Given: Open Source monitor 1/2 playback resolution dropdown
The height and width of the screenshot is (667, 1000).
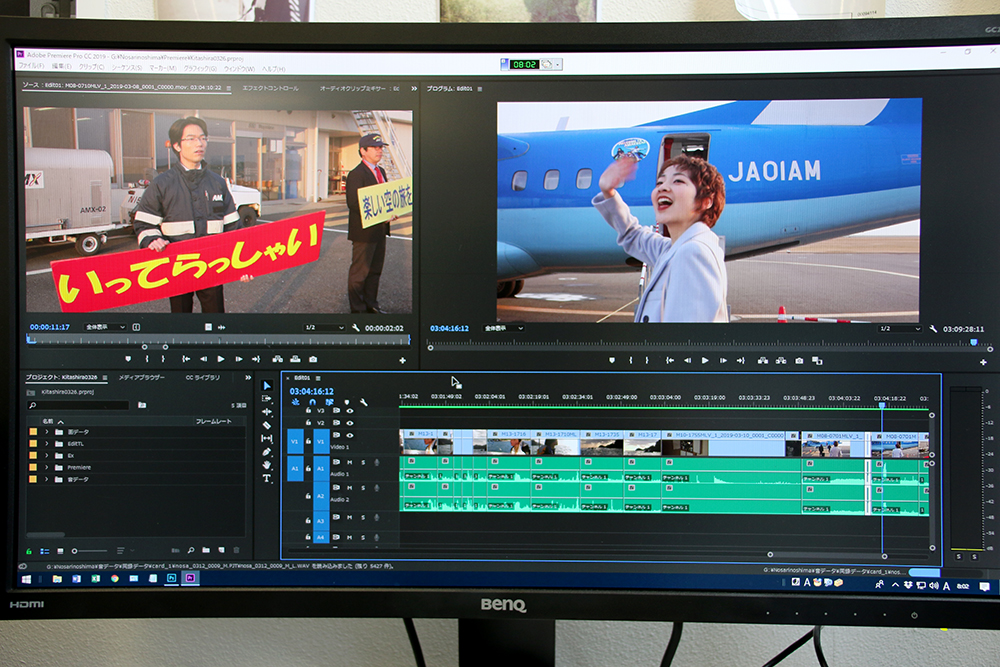Looking at the screenshot, I should pyautogui.click(x=323, y=328).
